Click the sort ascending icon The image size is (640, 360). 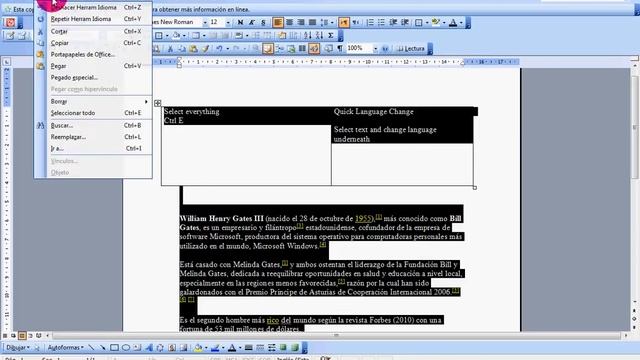[308, 36]
